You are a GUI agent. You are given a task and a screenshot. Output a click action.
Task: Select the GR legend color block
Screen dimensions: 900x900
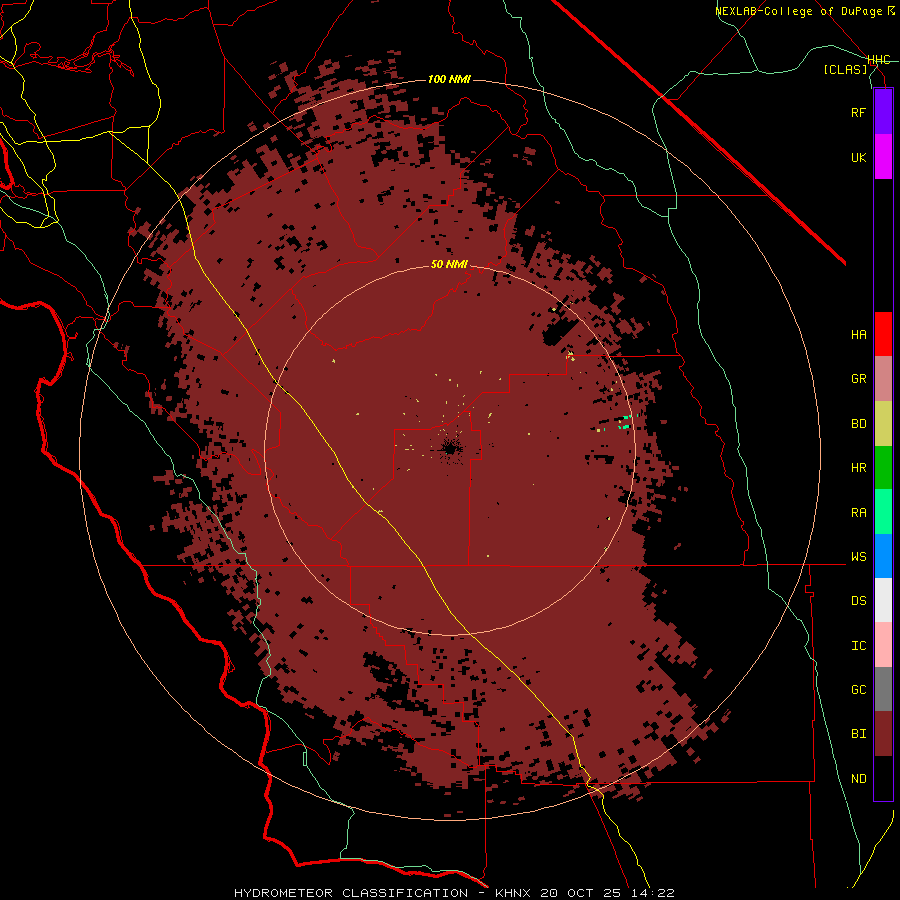(883, 379)
